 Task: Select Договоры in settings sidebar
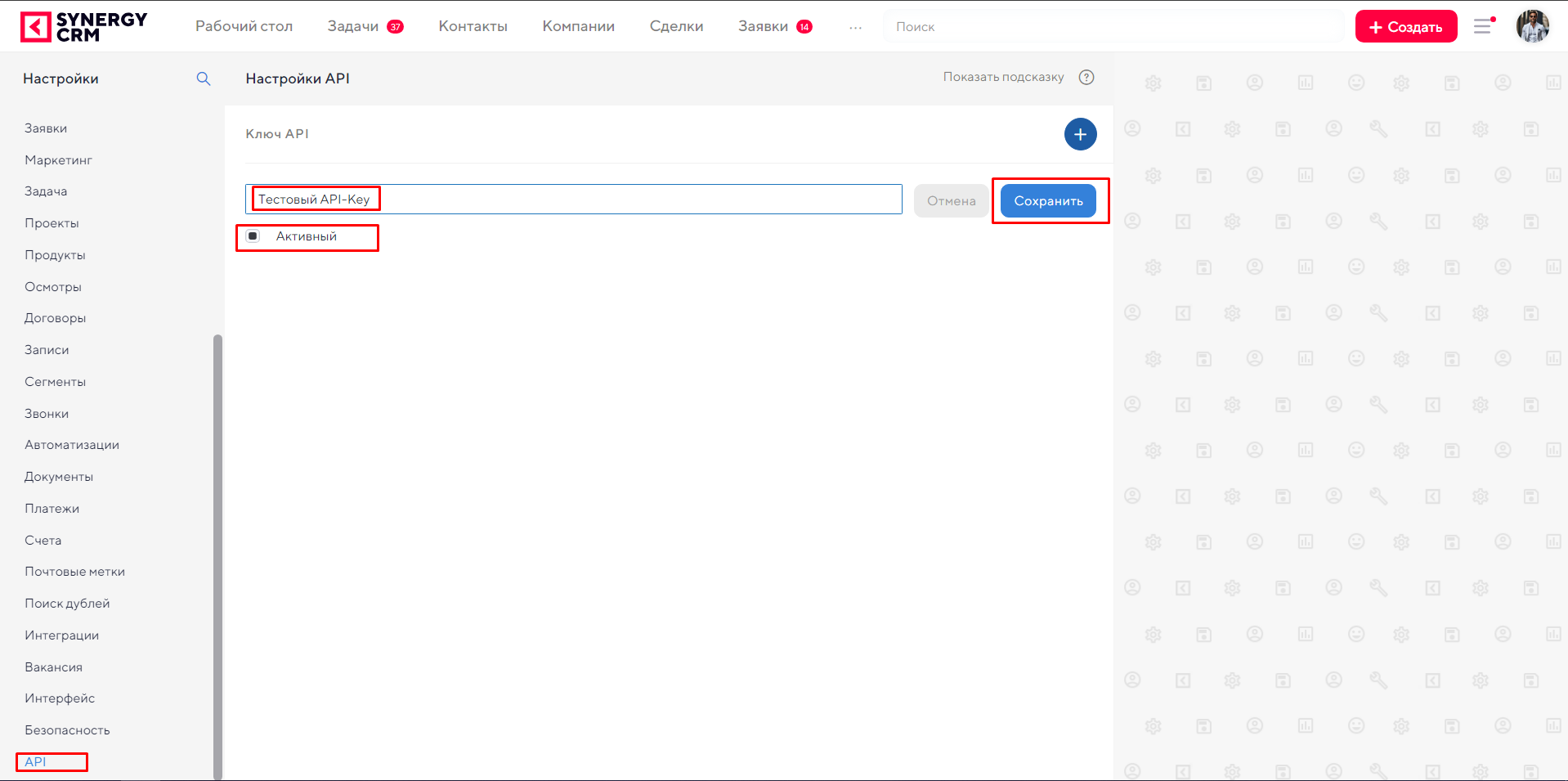click(55, 318)
